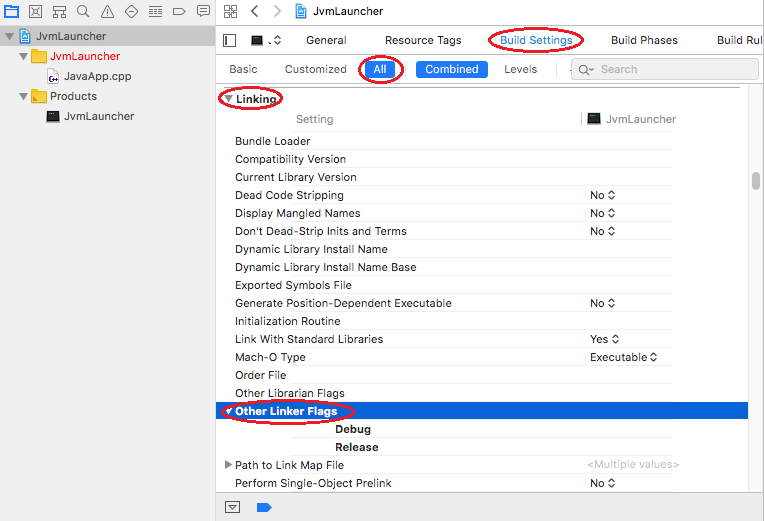Viewport: 764px width, 521px height.
Task: Collapse the Linking section
Action: coord(228,99)
